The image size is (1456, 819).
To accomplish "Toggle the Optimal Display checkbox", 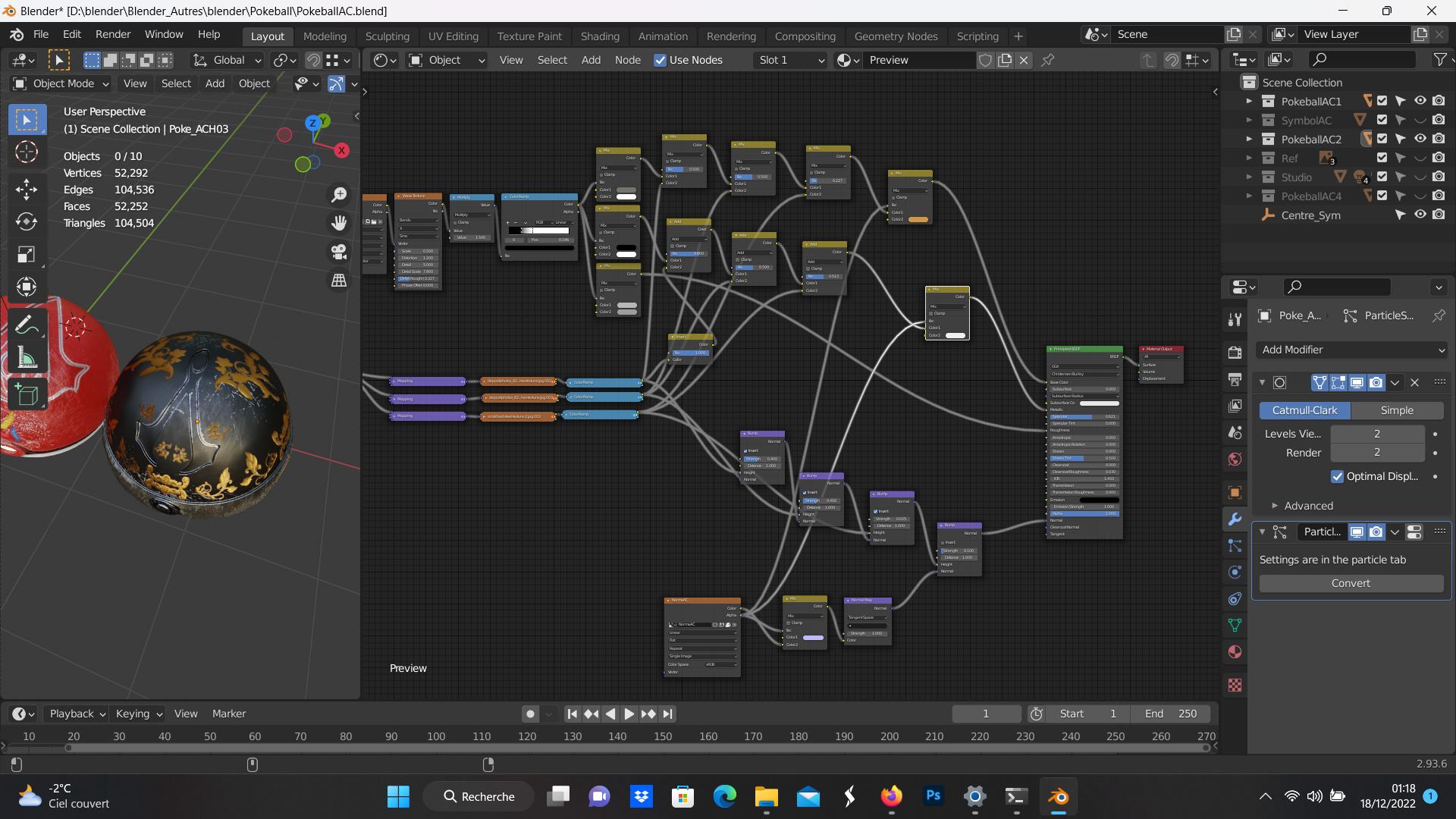I will pos(1338,476).
